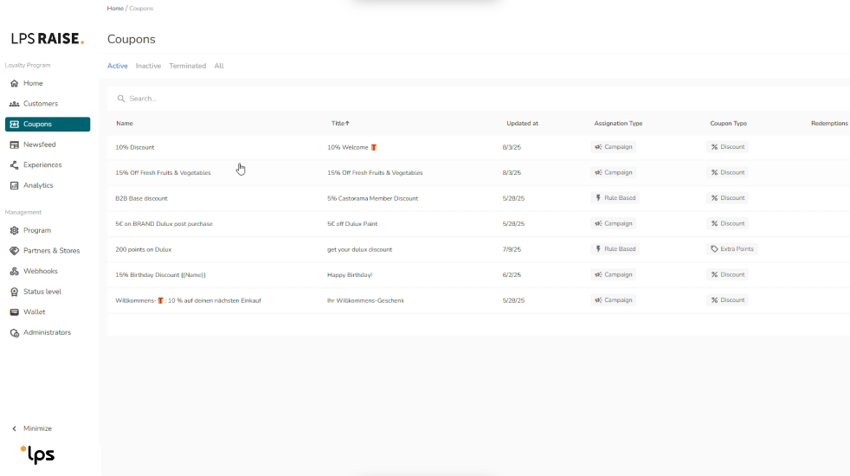The height and width of the screenshot is (476, 850).
Task: Go to Home via breadcrumb link
Action: tap(115, 8)
